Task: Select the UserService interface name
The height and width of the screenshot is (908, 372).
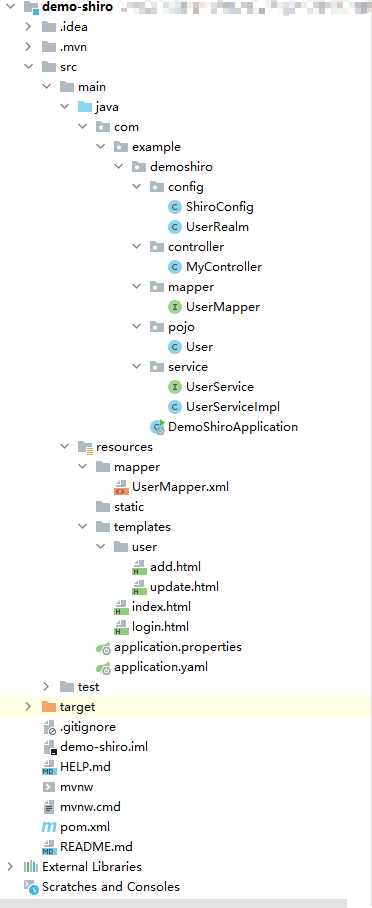Action: point(220,387)
